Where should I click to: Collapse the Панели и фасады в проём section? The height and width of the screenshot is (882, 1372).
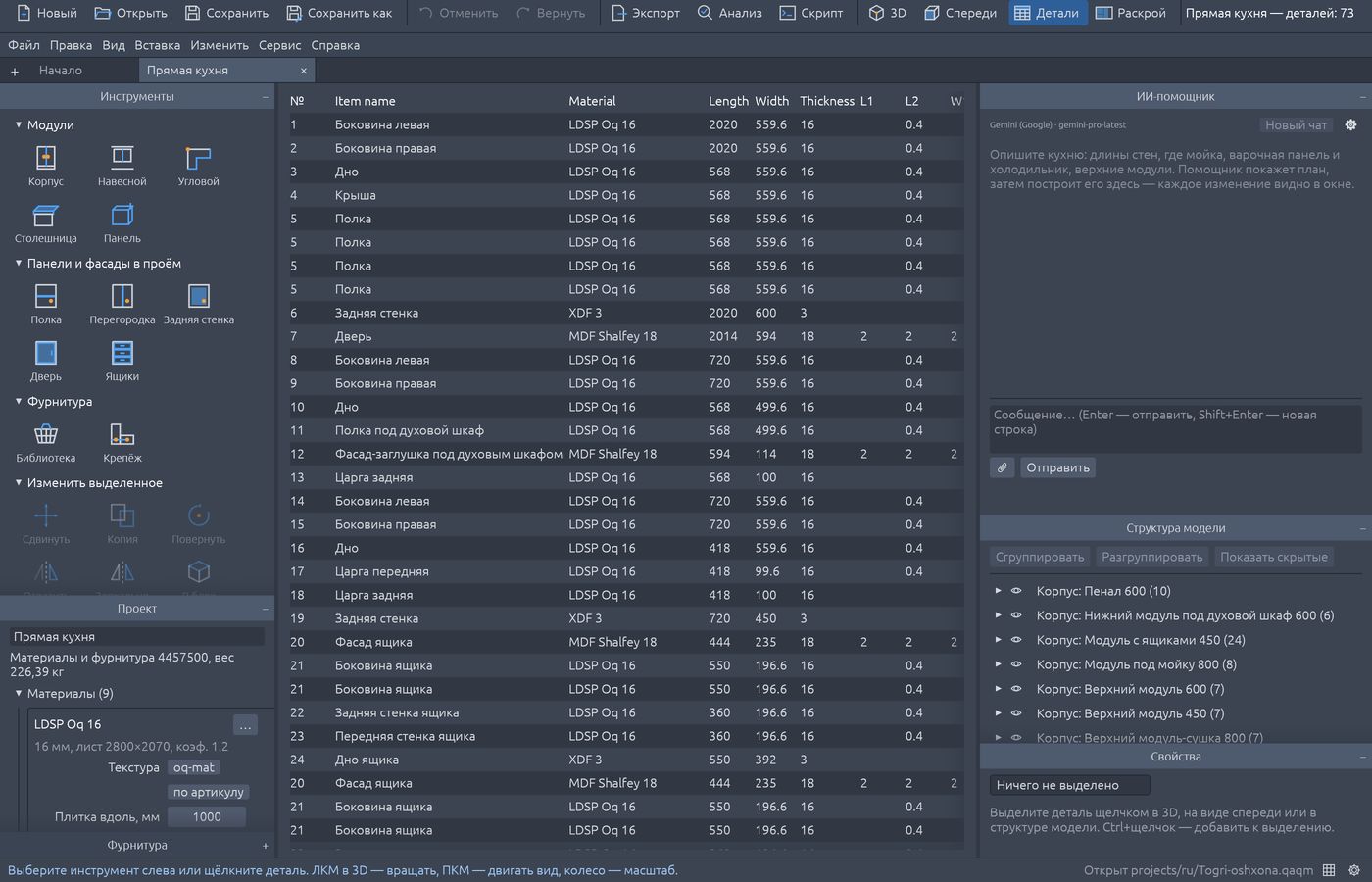(x=19, y=264)
